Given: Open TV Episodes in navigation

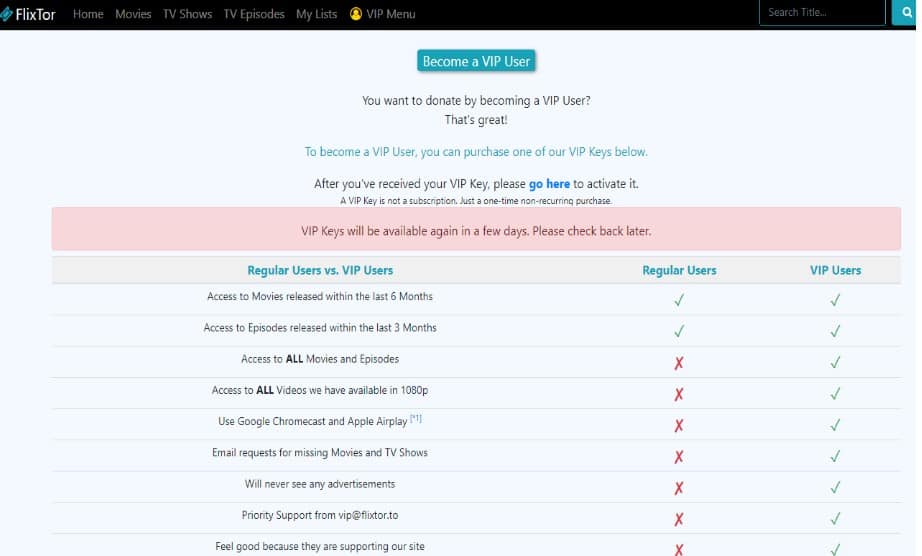Looking at the screenshot, I should coord(254,14).
